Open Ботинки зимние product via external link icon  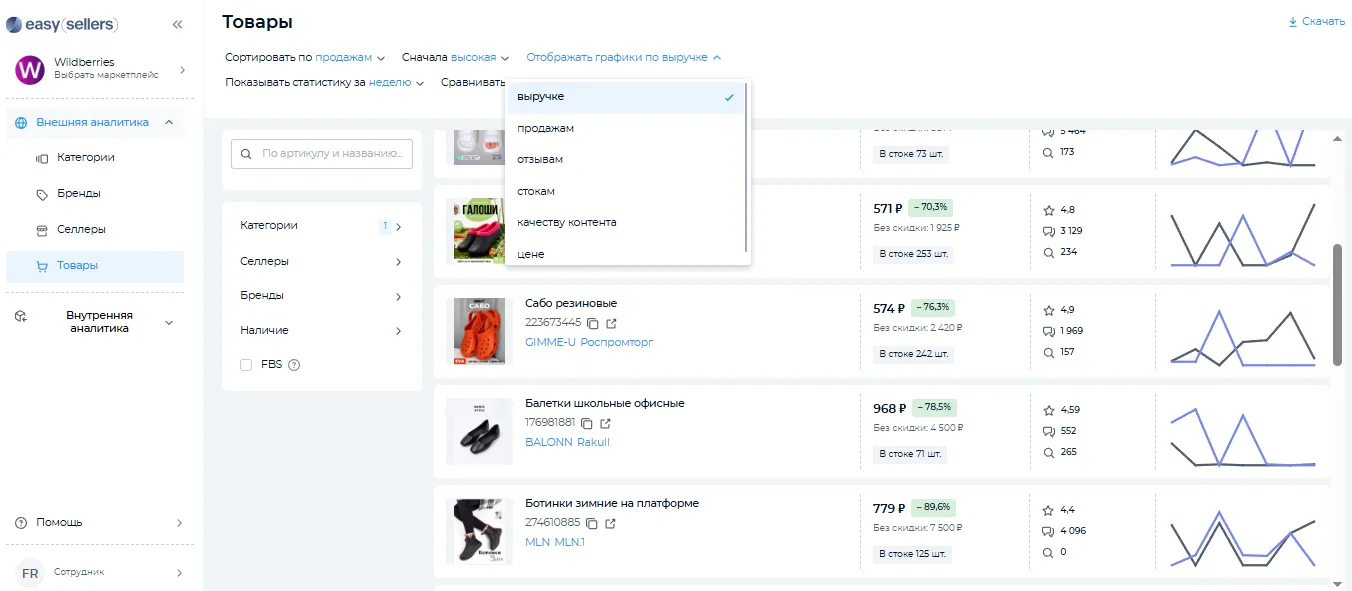coord(611,523)
